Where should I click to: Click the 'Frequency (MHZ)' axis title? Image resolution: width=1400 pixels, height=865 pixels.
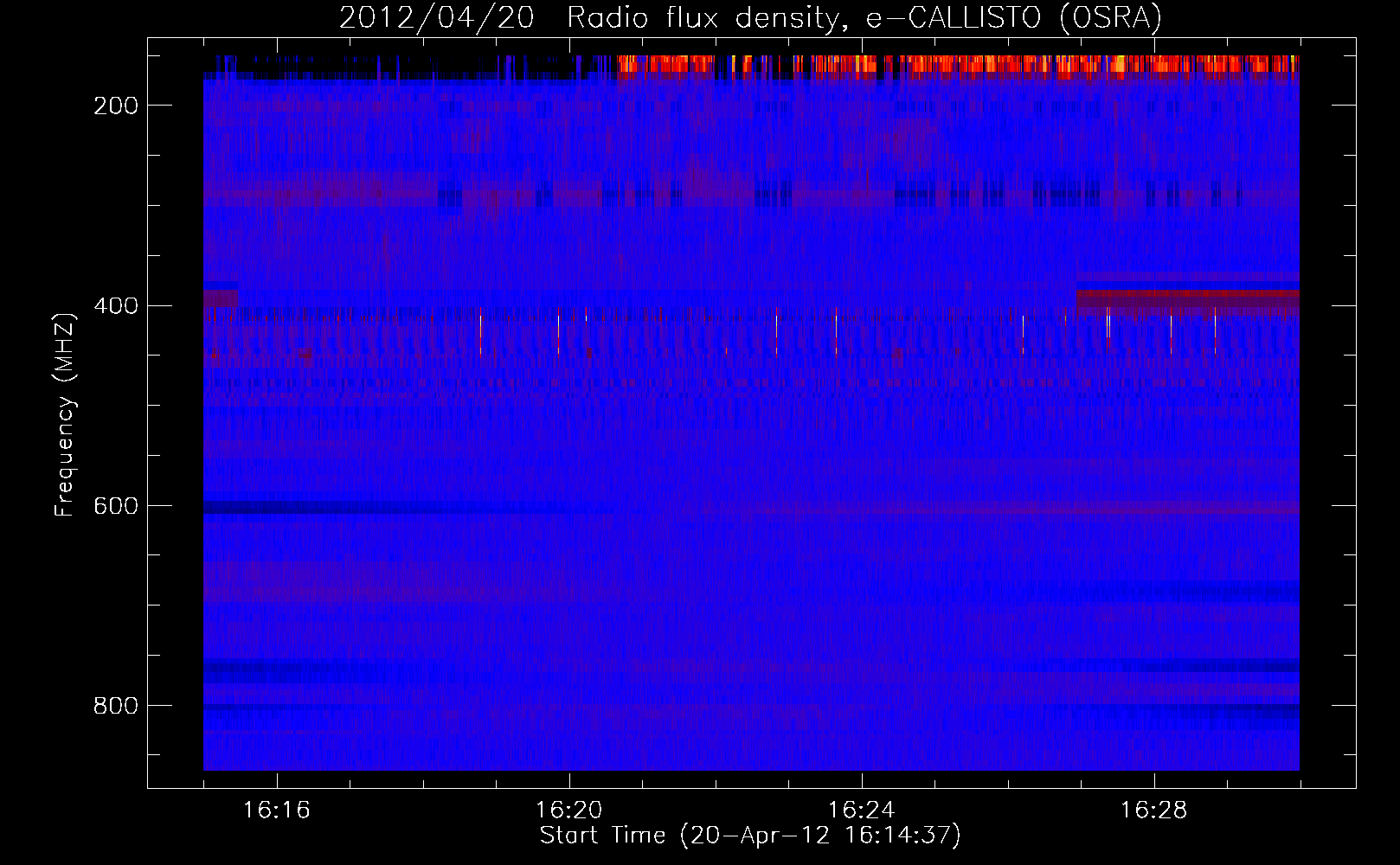pos(66,414)
